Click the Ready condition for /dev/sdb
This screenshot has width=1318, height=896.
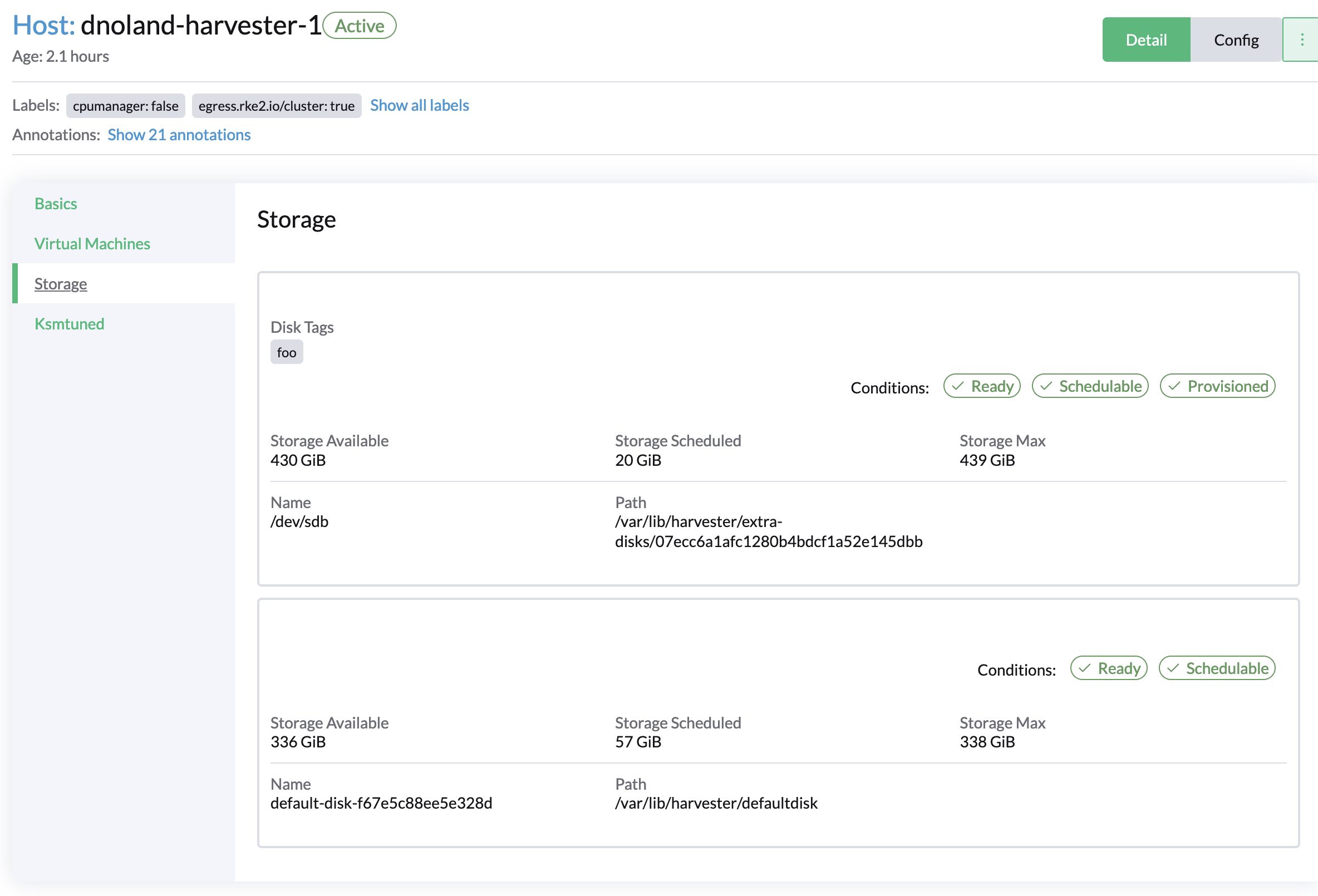[982, 386]
